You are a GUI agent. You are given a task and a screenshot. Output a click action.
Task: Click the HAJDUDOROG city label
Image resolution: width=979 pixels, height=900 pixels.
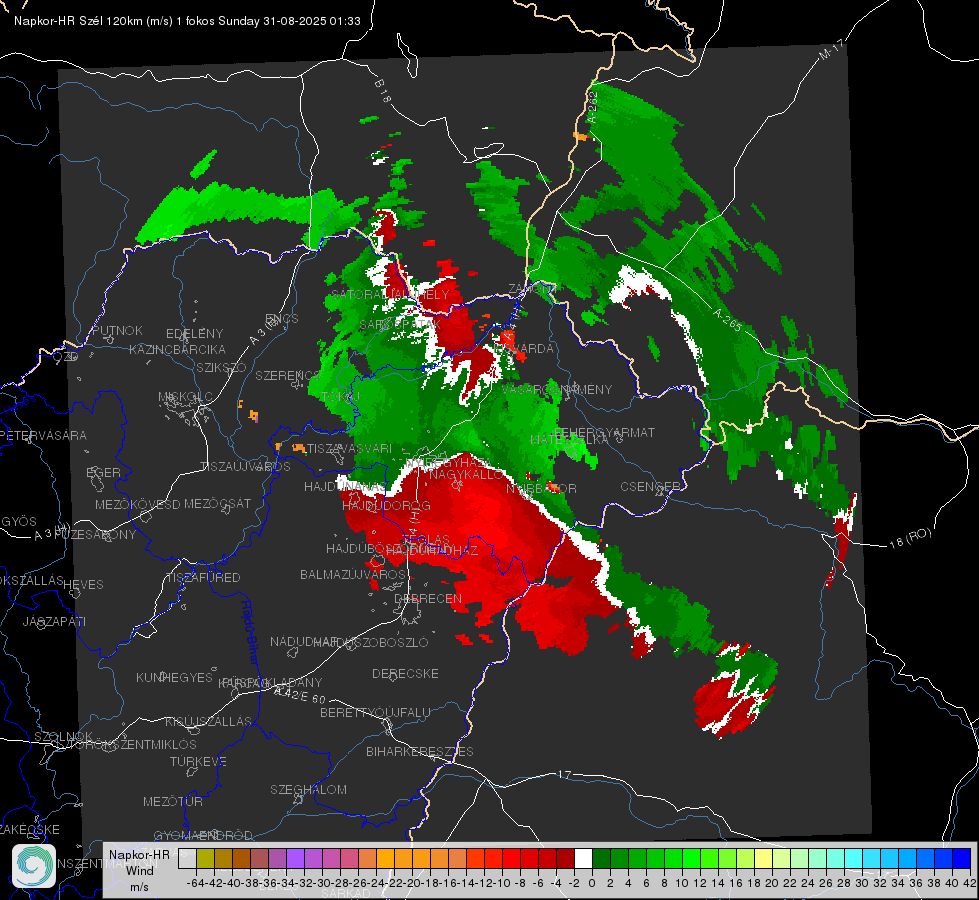pos(386,505)
